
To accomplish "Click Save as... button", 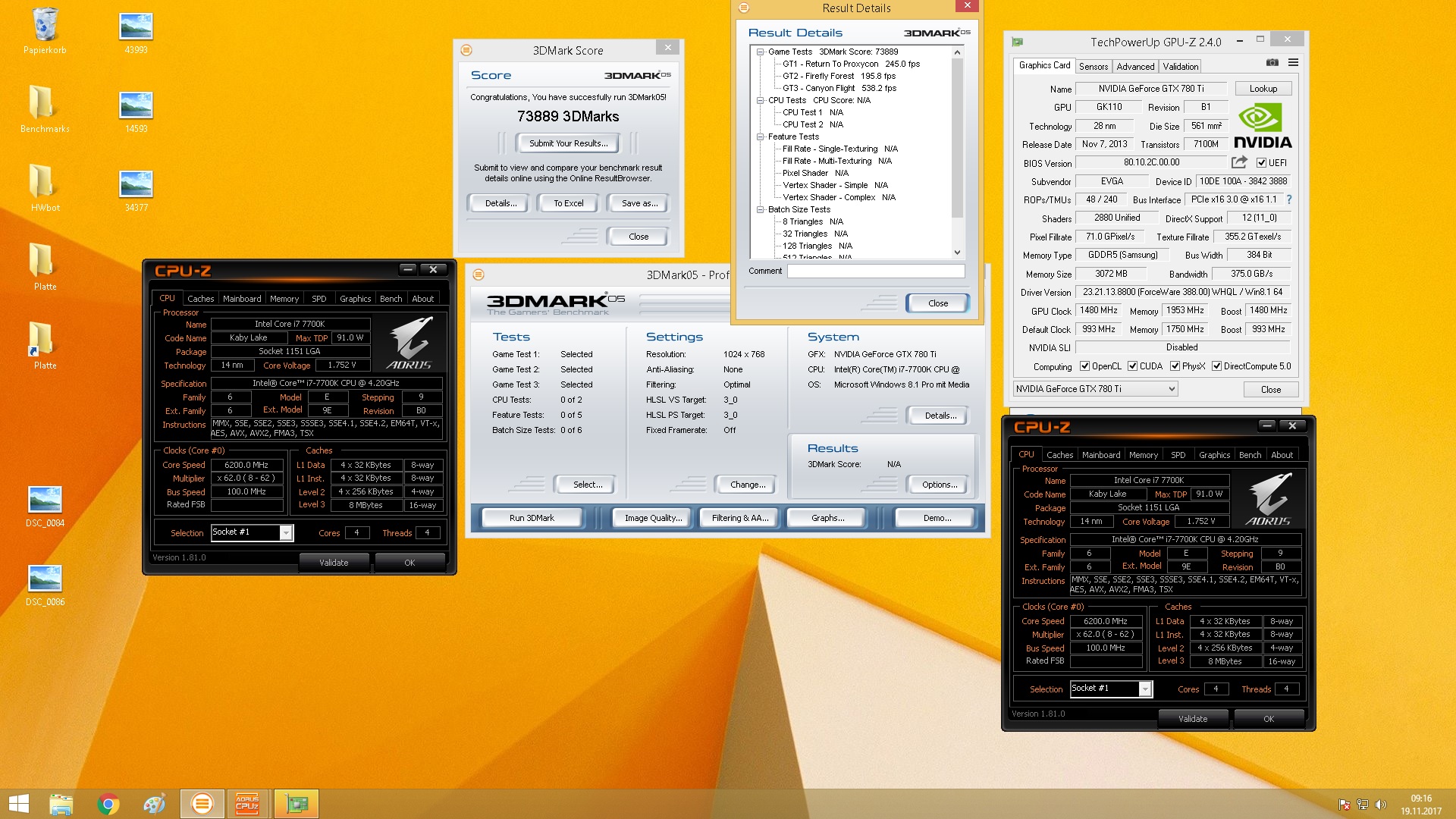I will [x=639, y=203].
